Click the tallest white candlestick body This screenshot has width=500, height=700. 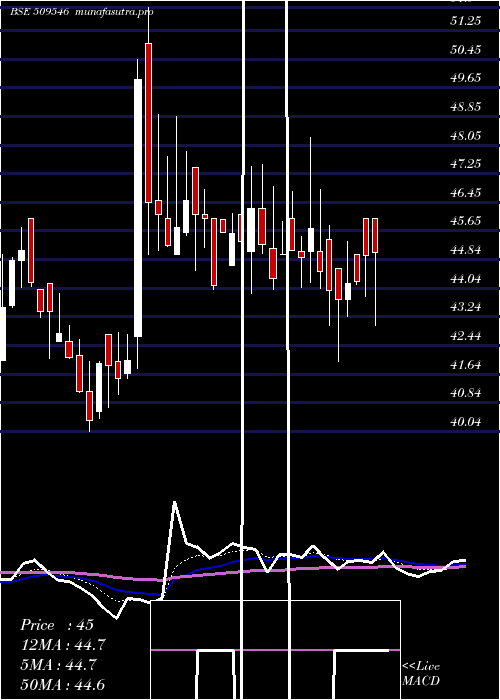[138, 208]
